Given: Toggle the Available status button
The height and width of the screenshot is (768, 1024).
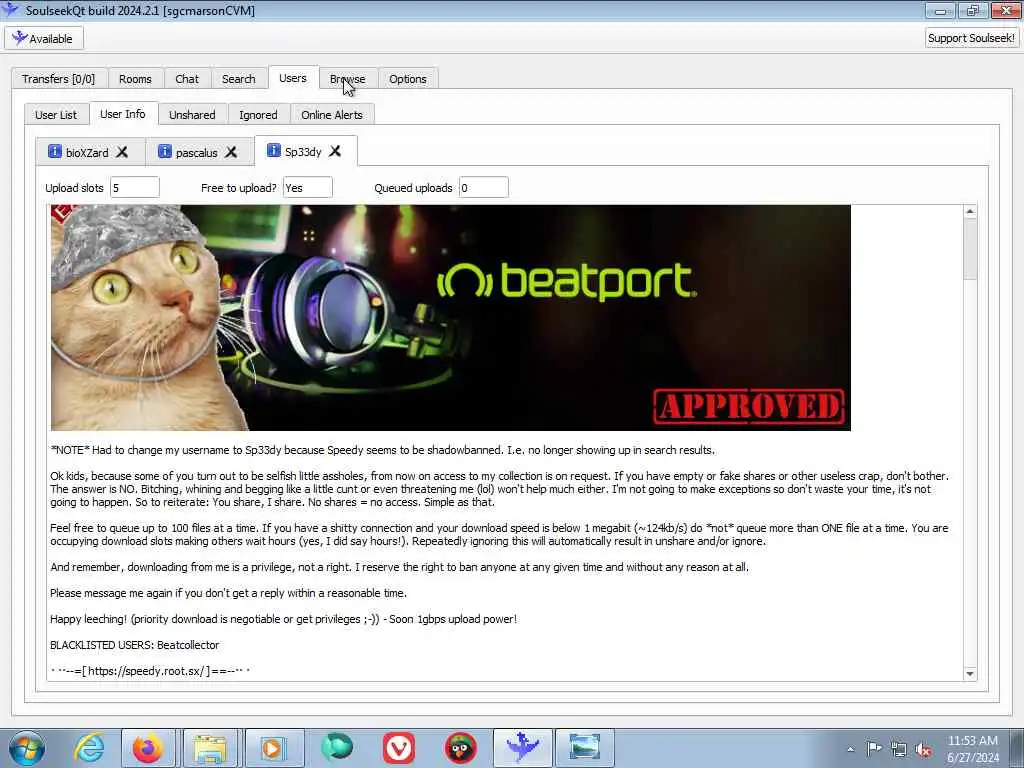Looking at the screenshot, I should click(x=44, y=39).
